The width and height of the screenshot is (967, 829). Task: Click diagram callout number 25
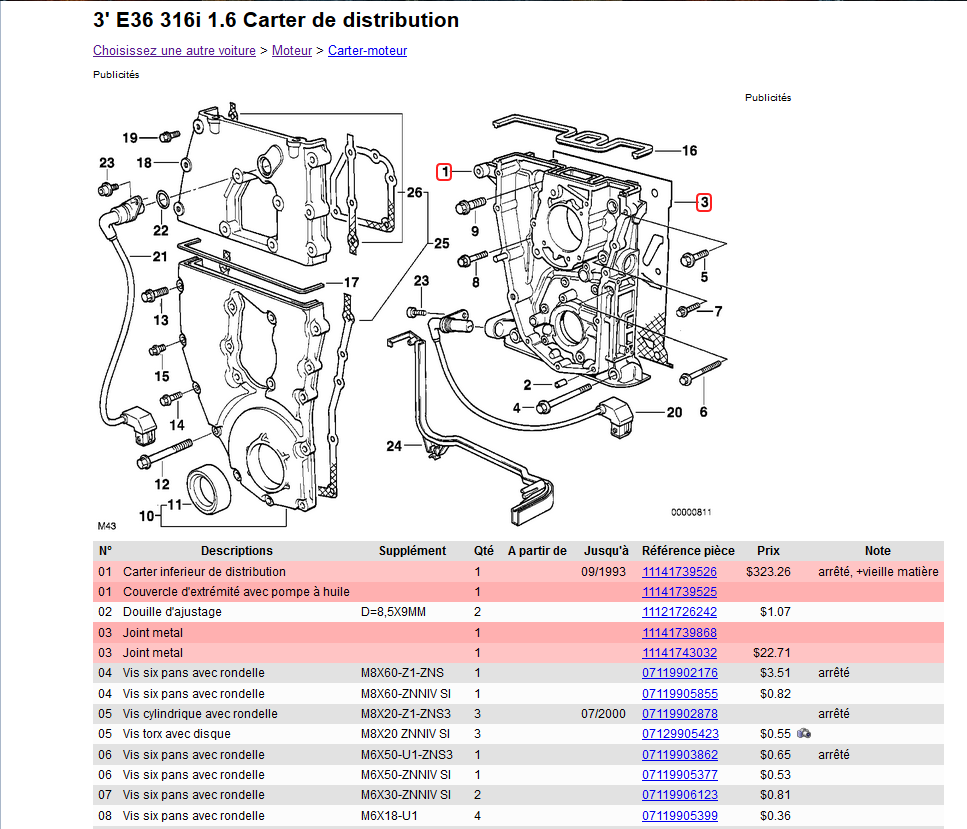[x=442, y=243]
